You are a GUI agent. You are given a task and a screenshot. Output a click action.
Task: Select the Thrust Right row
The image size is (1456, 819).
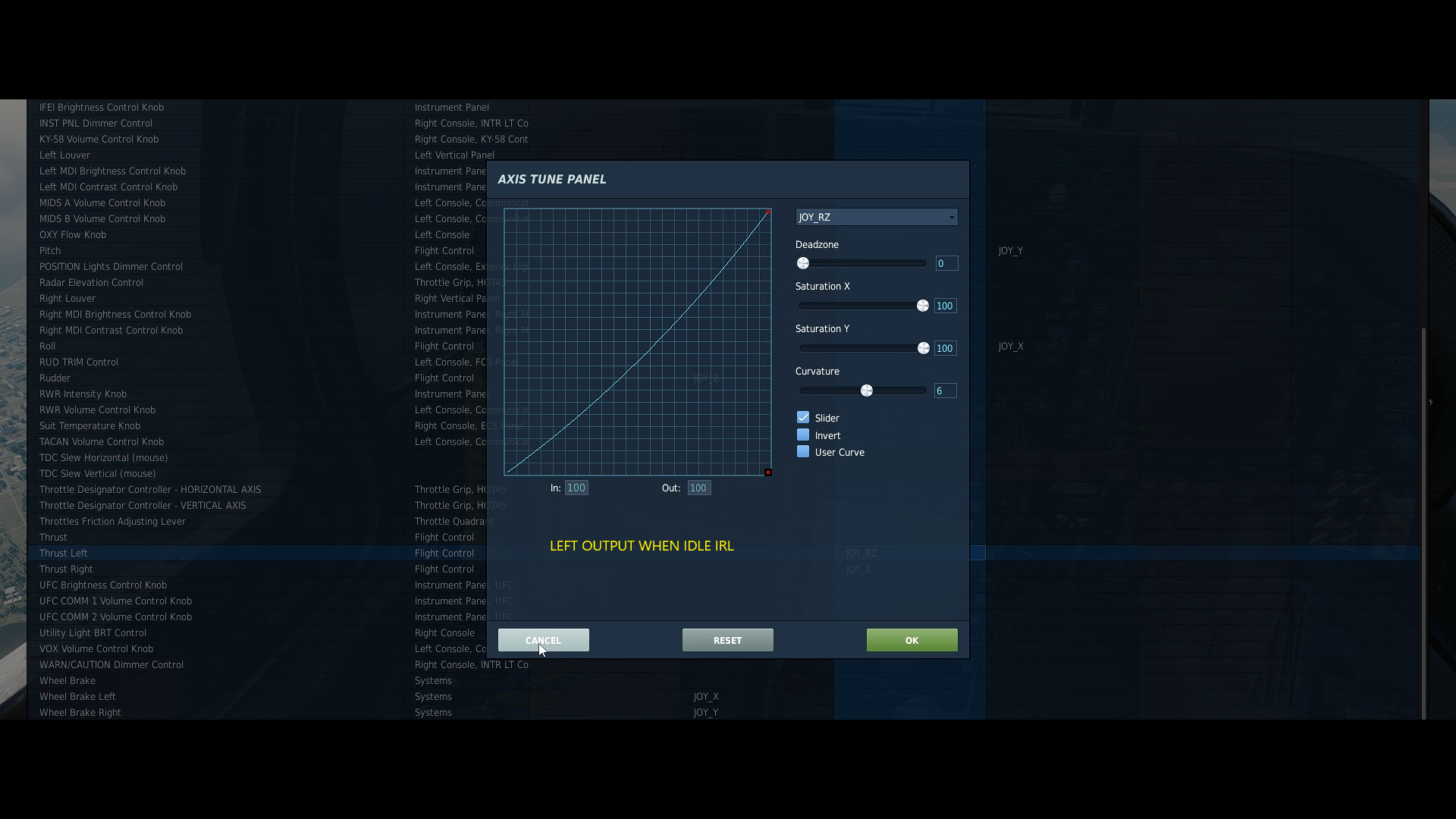723,569
